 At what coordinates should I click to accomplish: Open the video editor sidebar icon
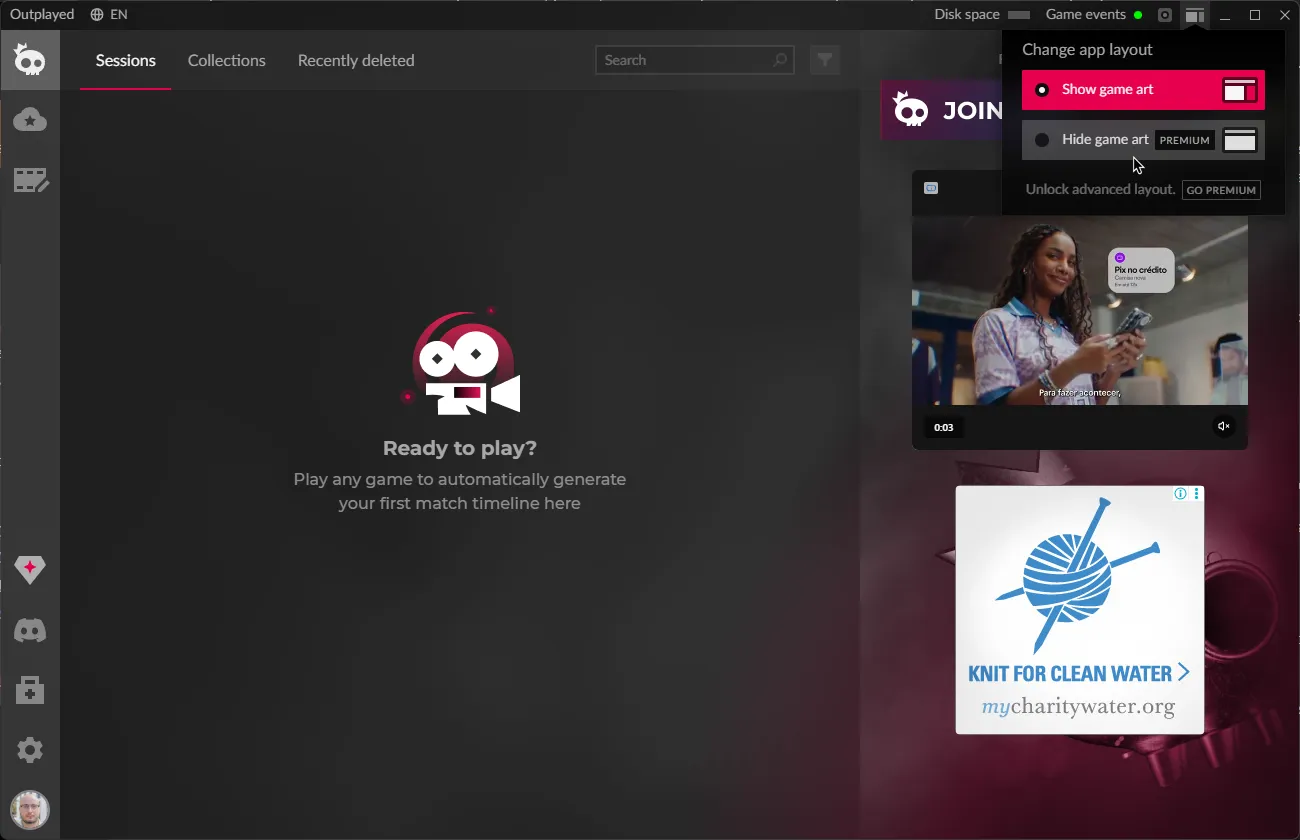(x=30, y=180)
